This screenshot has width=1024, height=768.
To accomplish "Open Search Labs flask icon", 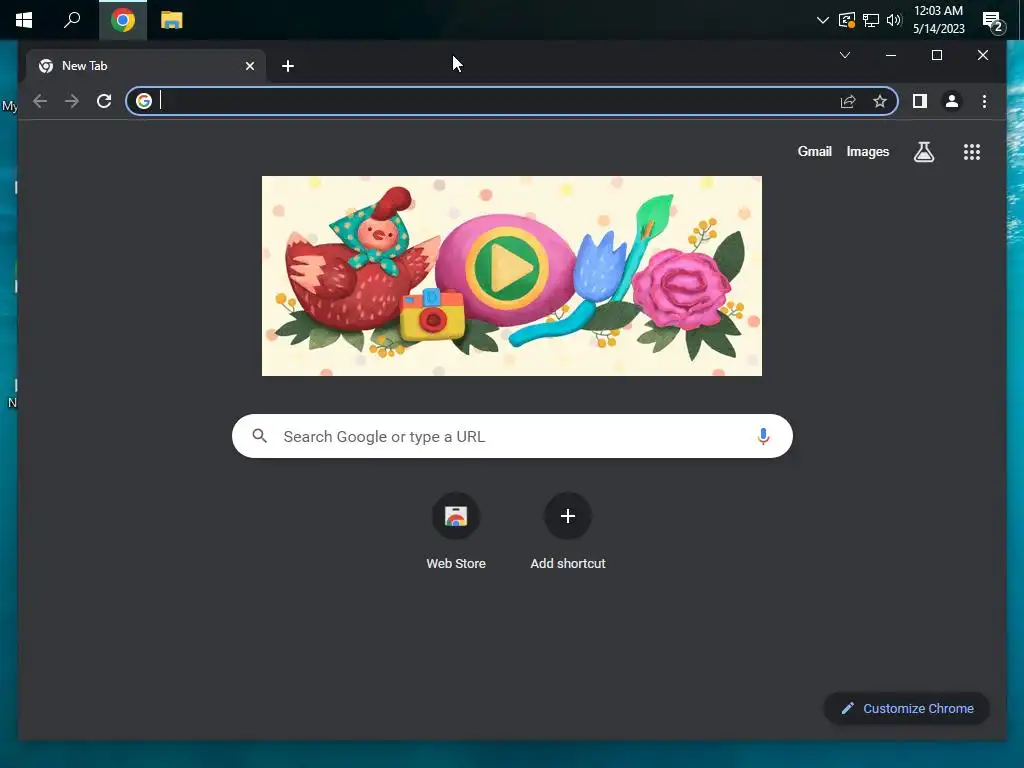I will pos(923,152).
